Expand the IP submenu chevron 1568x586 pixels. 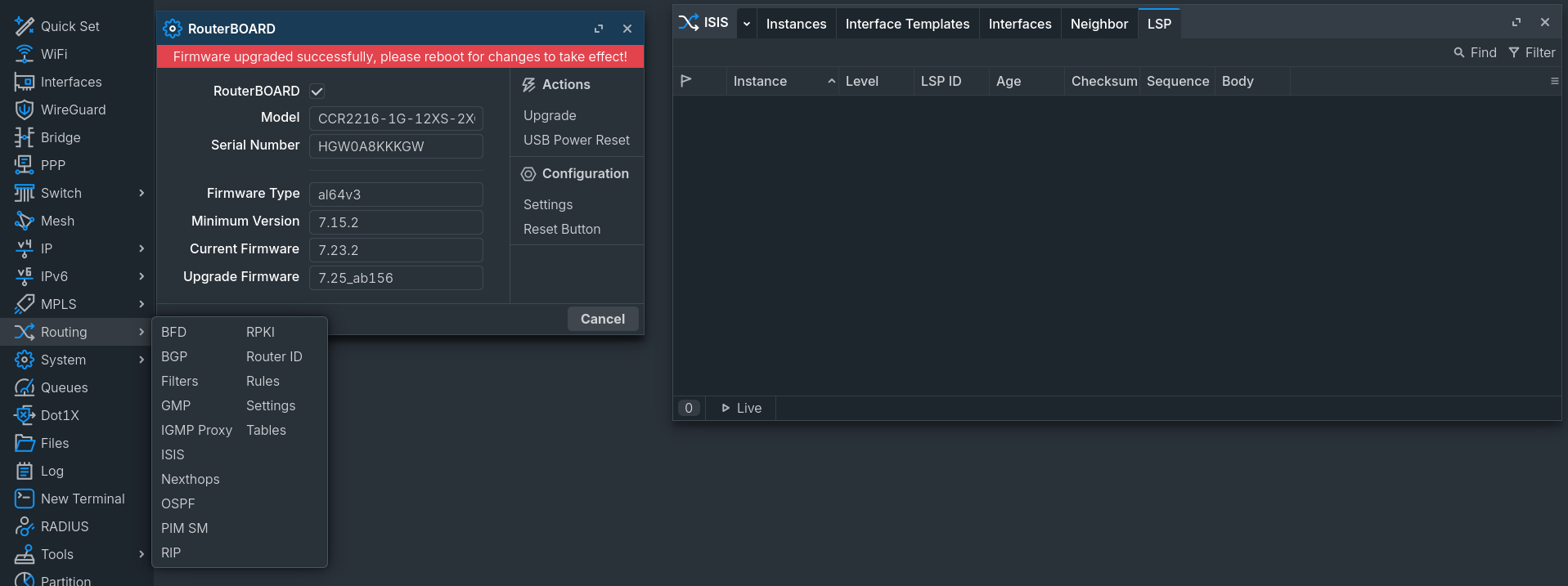click(x=142, y=248)
